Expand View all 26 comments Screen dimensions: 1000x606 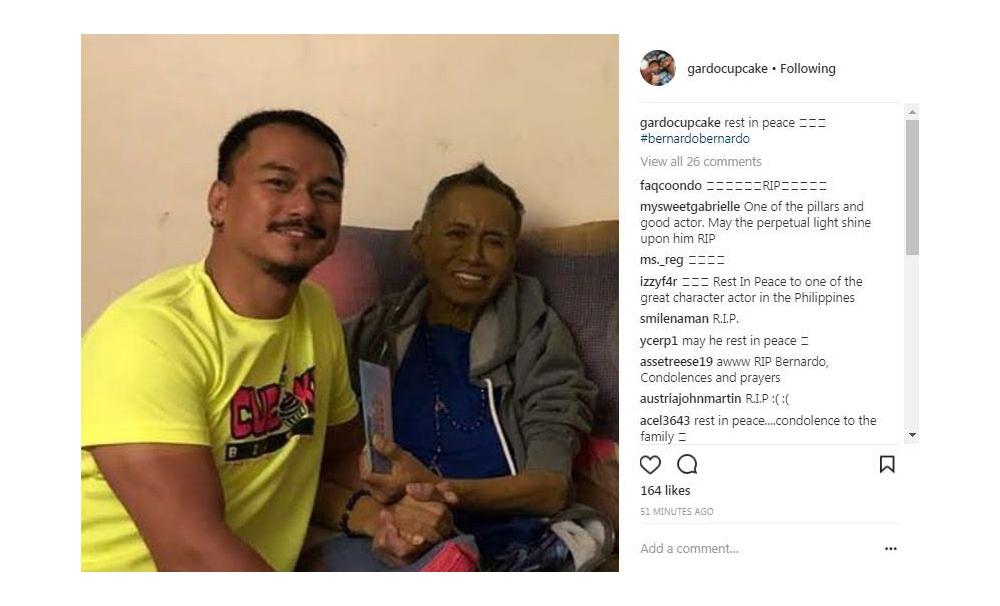(700, 161)
